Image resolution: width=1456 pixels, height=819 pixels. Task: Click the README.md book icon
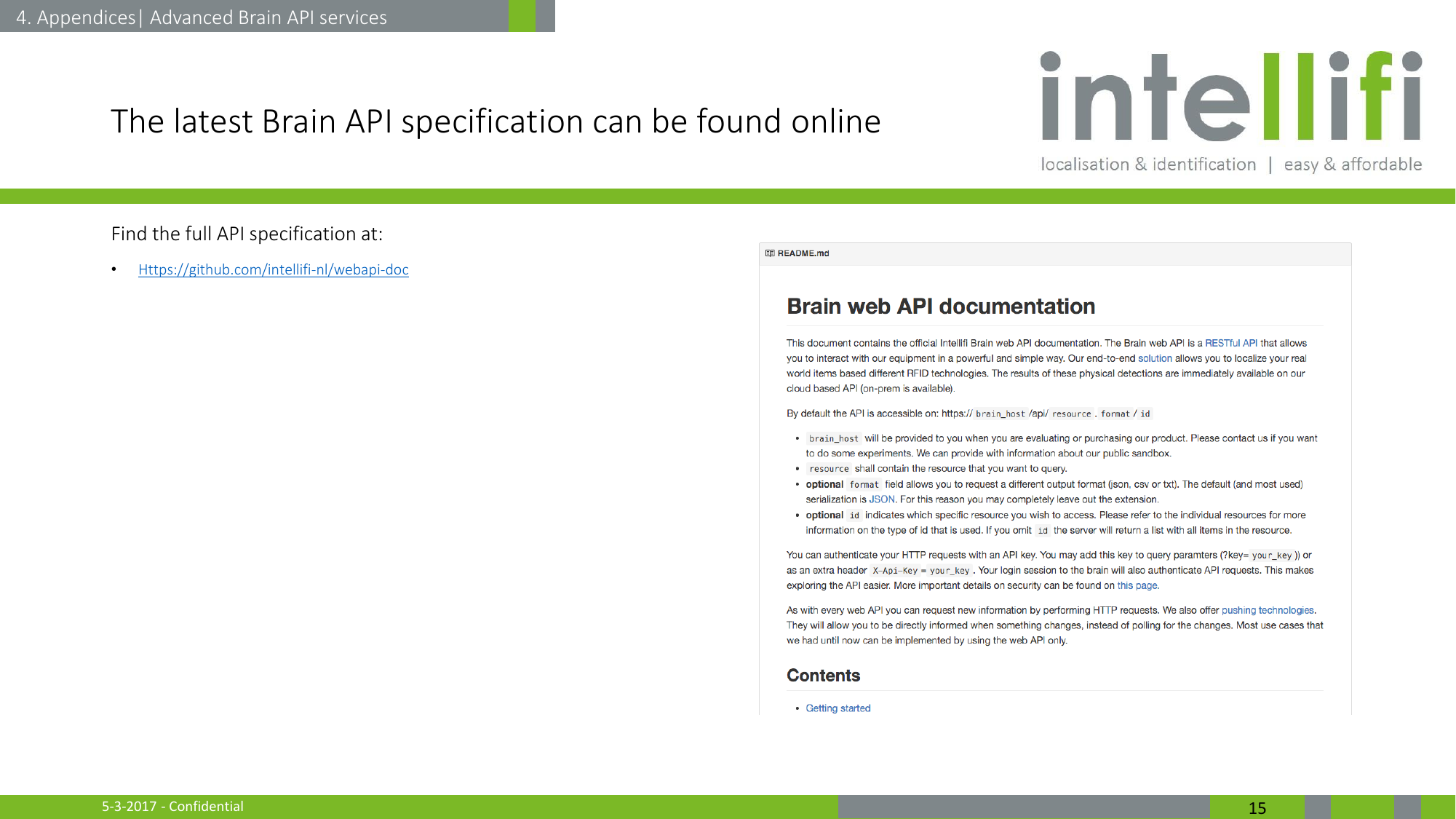click(770, 253)
